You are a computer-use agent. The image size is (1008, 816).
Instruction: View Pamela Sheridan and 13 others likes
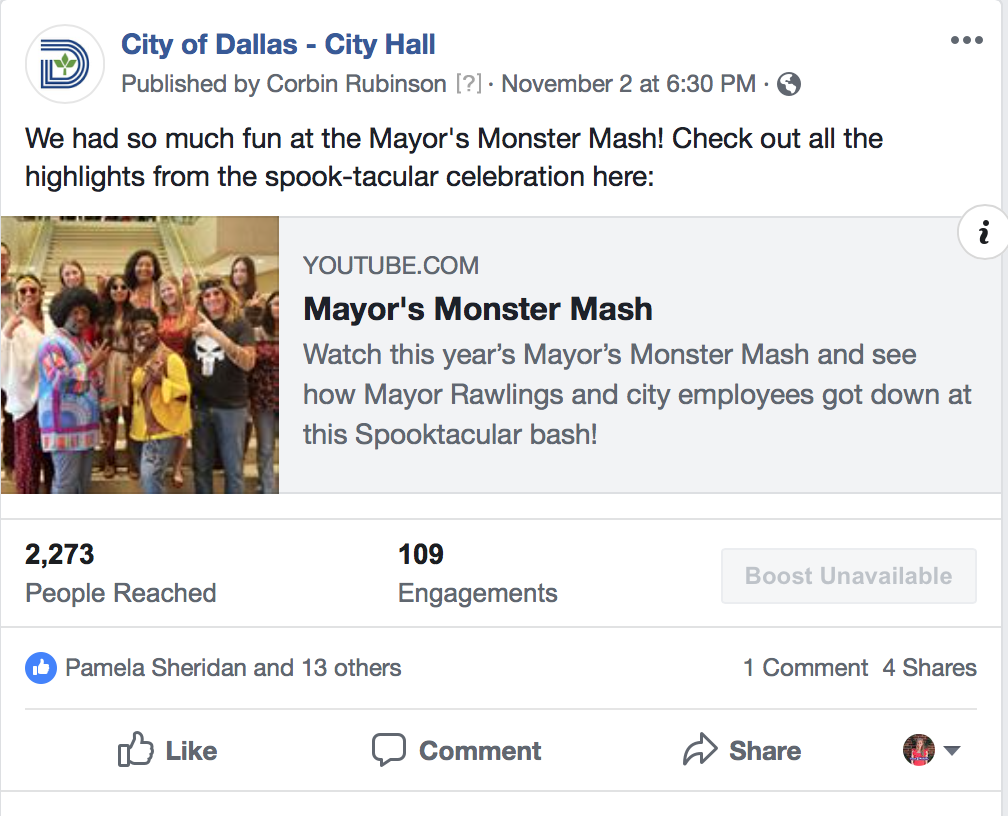233,668
